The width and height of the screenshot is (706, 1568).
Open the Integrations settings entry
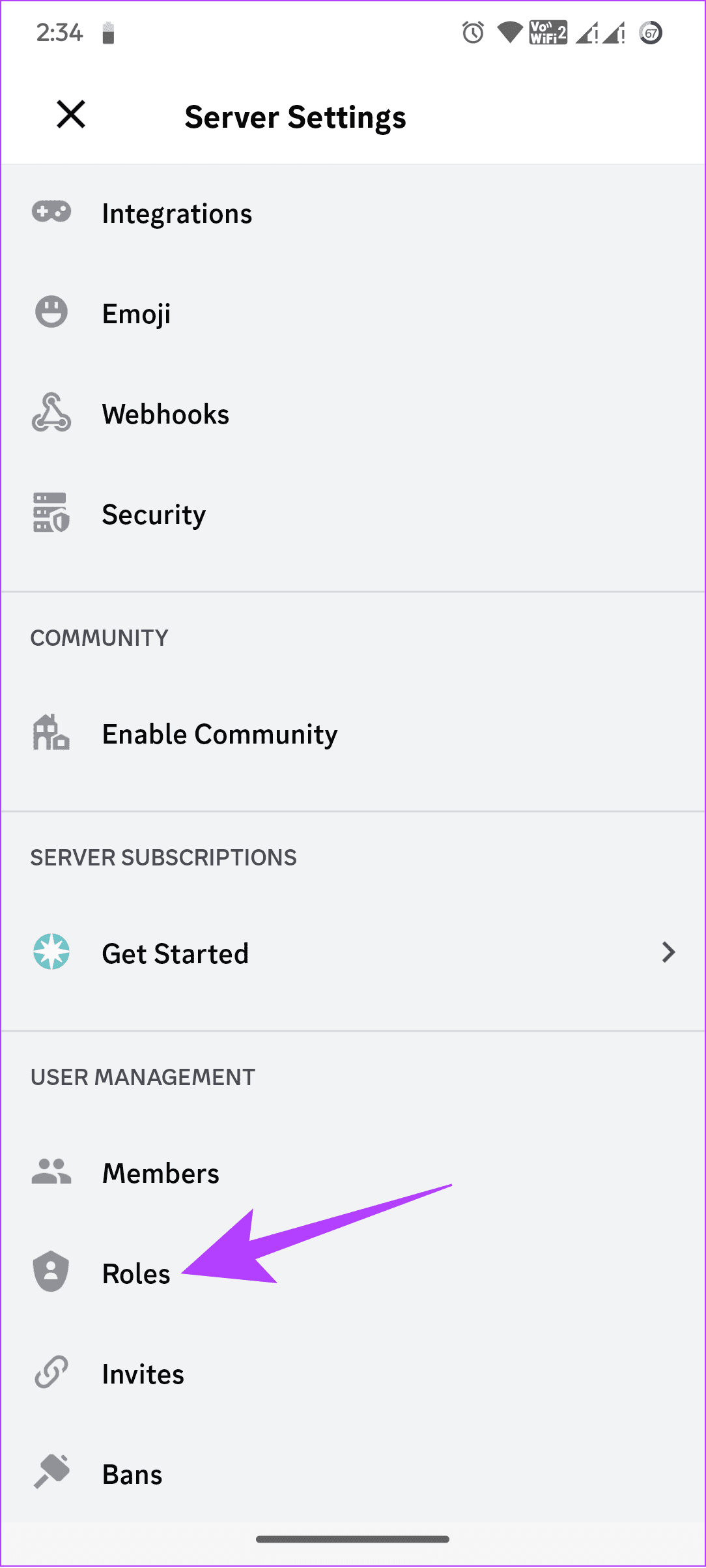[x=353, y=214]
